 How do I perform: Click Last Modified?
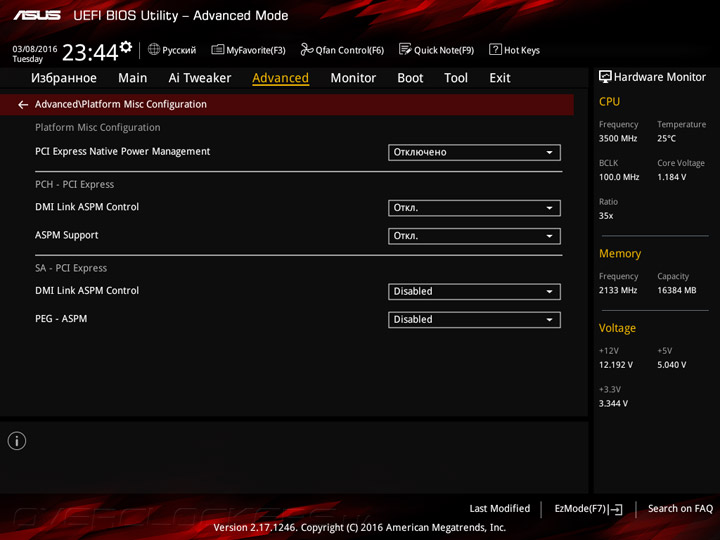(x=500, y=508)
